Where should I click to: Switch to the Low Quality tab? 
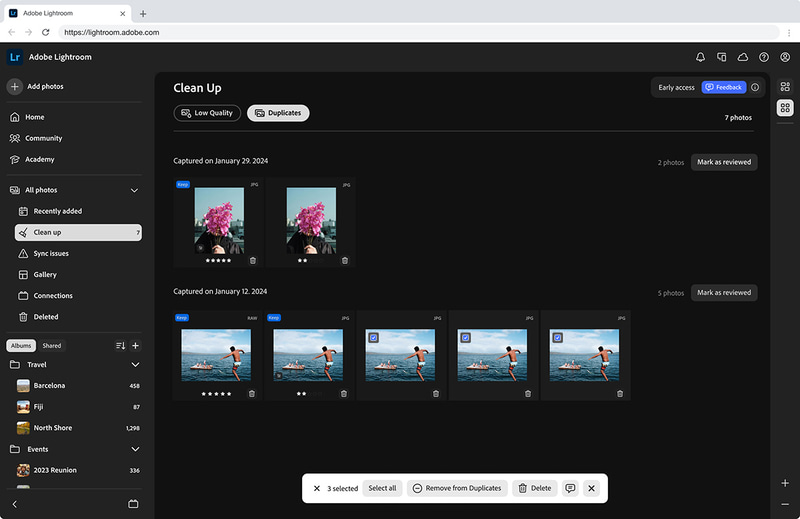(207, 113)
